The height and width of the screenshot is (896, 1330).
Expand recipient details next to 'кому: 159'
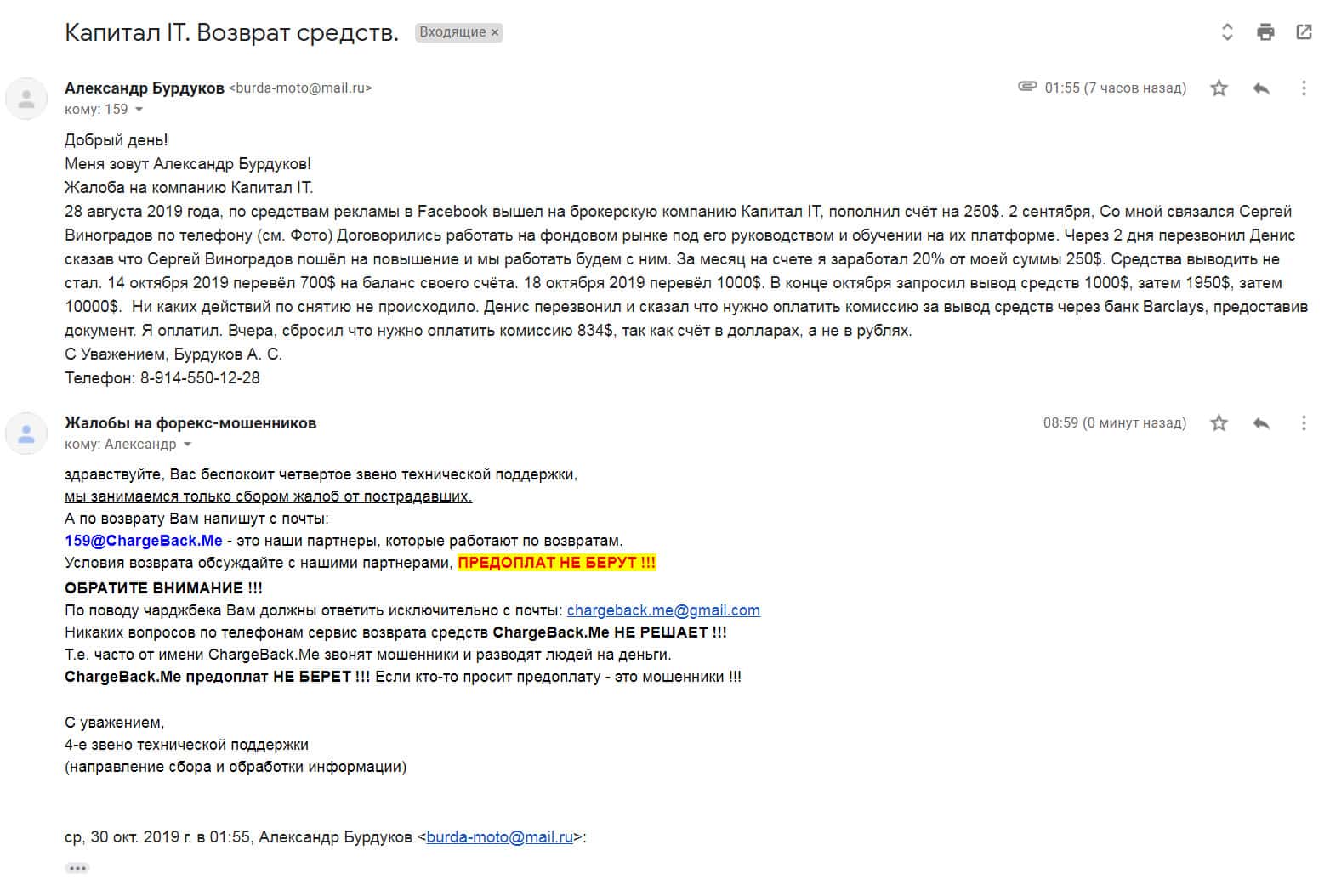pyautogui.click(x=139, y=110)
